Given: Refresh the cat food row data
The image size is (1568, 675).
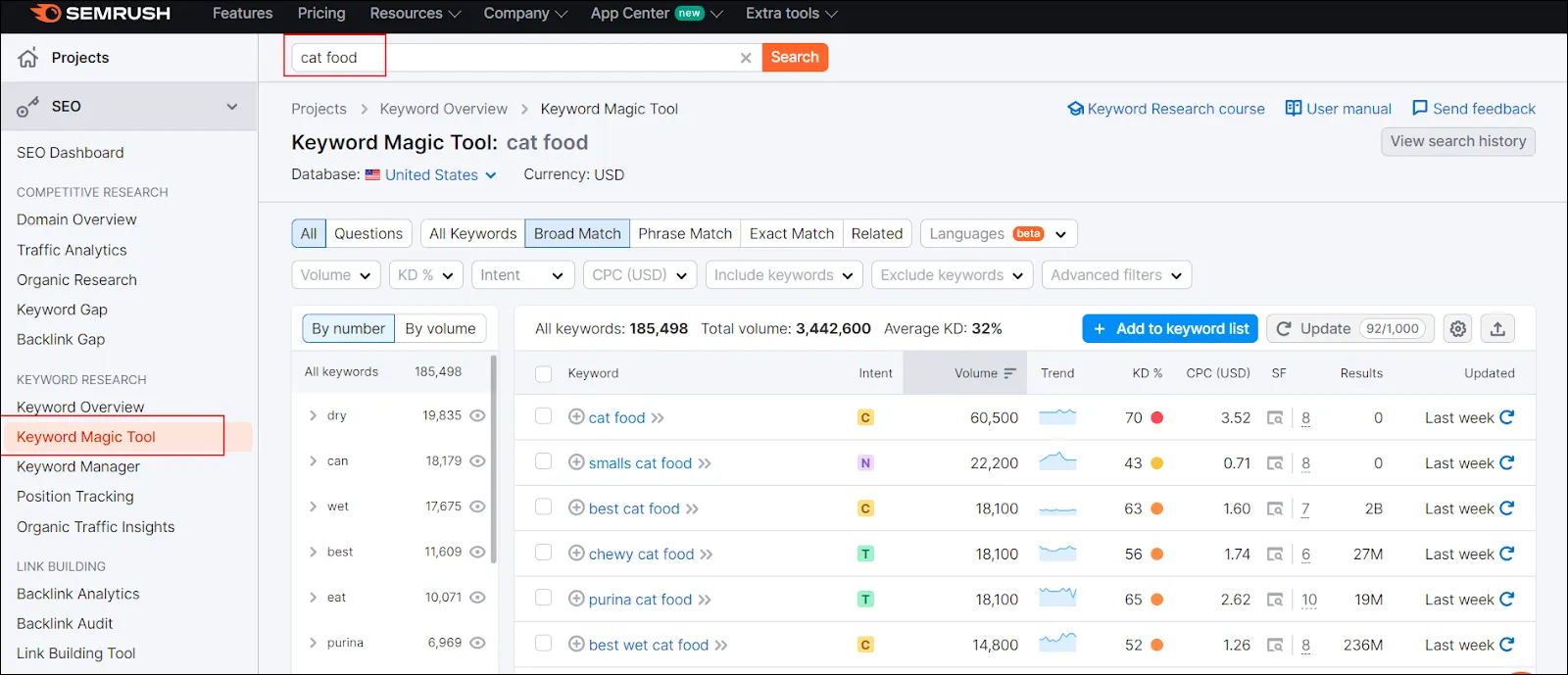Looking at the screenshot, I should pos(1507,417).
